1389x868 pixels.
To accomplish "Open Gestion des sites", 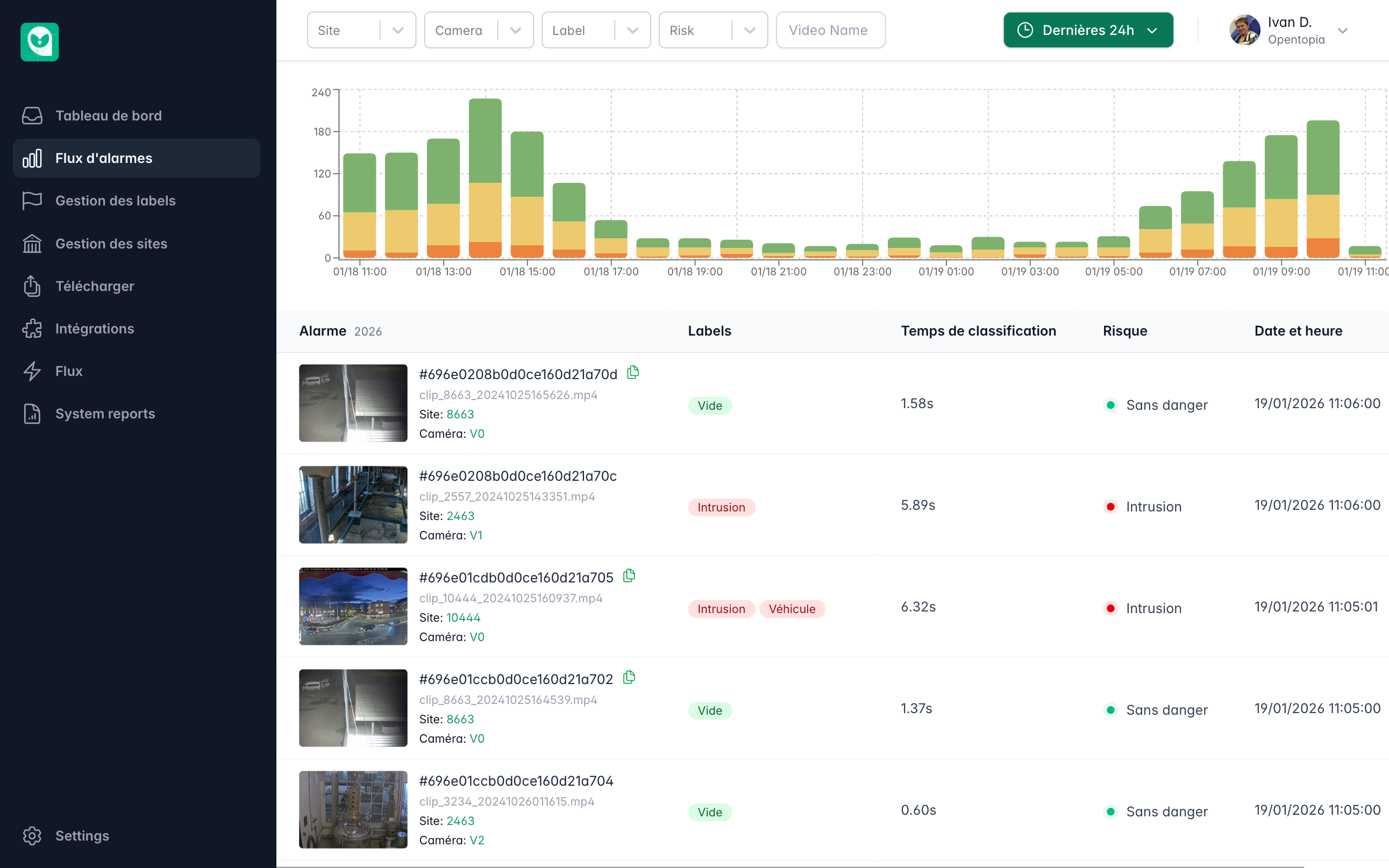I will tap(111, 244).
